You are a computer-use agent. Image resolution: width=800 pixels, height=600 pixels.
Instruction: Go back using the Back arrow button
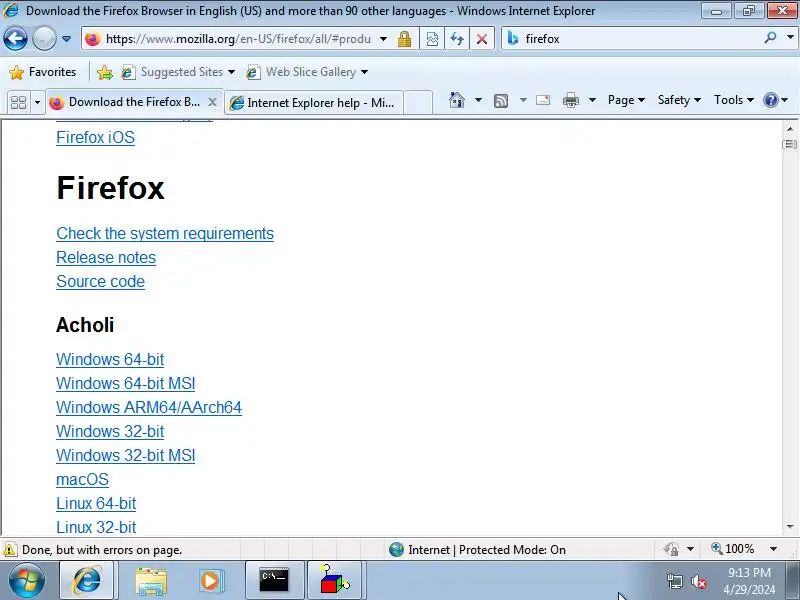pos(15,38)
